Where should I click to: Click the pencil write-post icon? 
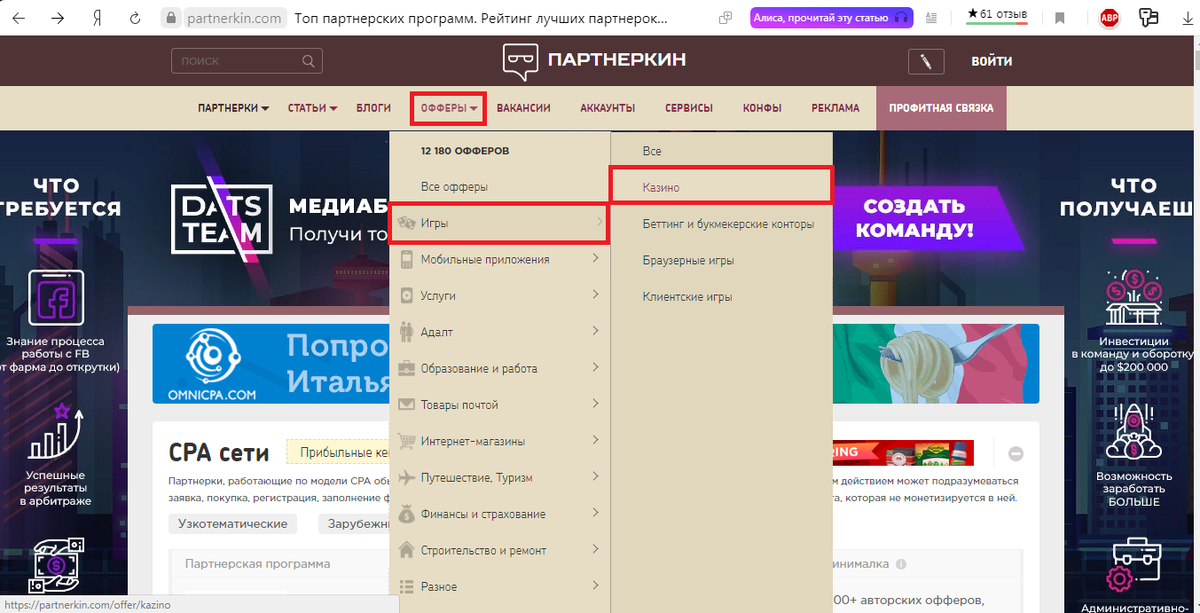coord(926,61)
